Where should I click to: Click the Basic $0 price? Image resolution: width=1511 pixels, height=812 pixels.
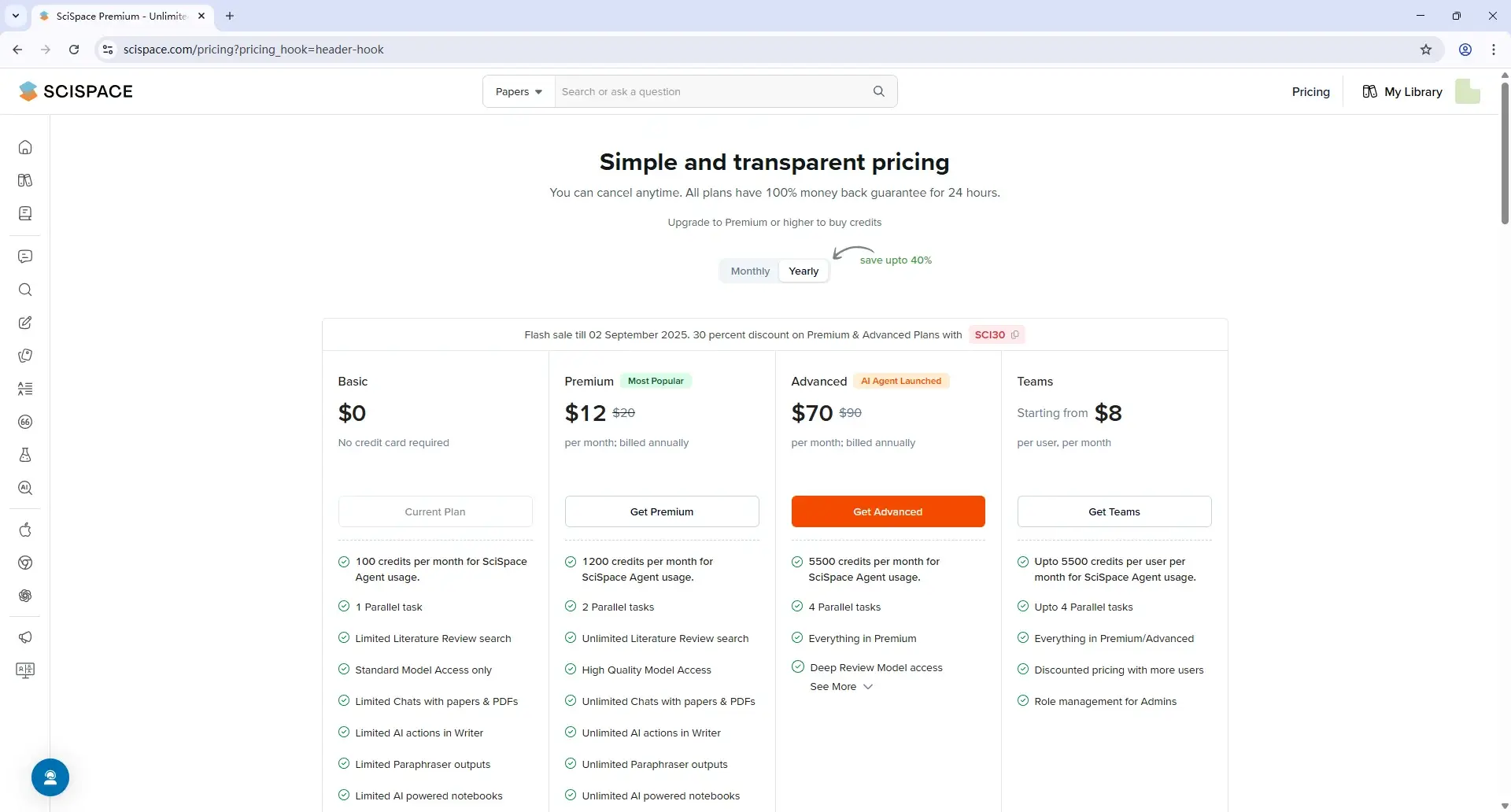tap(352, 413)
